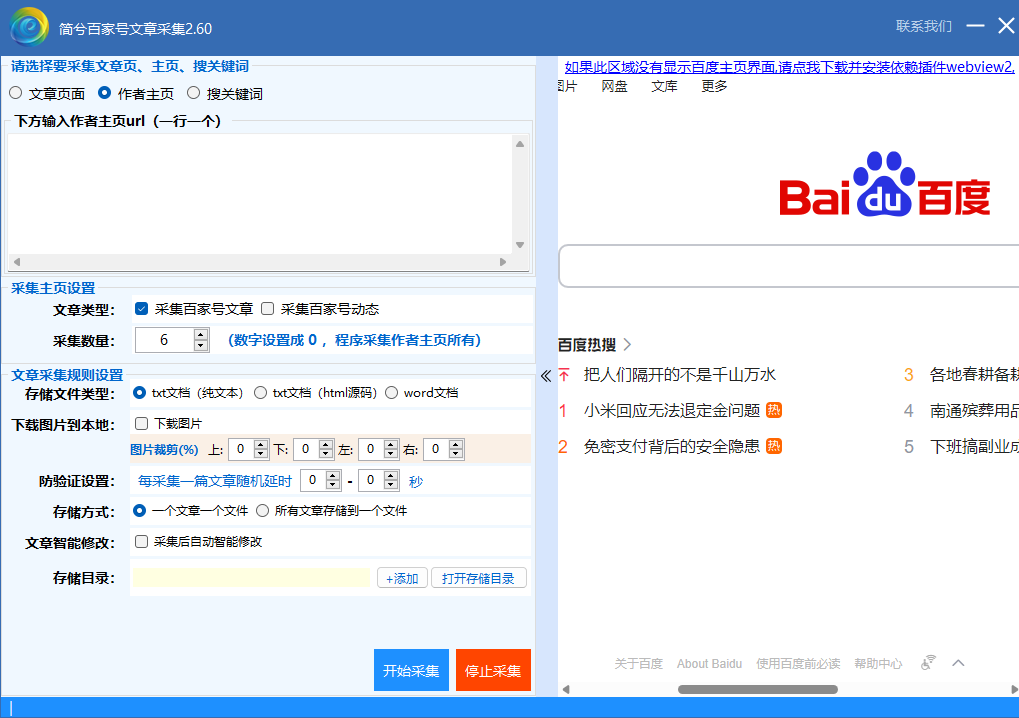1019x718 pixels.
Task: Click the Baidu page scroll-left arrow
Action: (566, 689)
